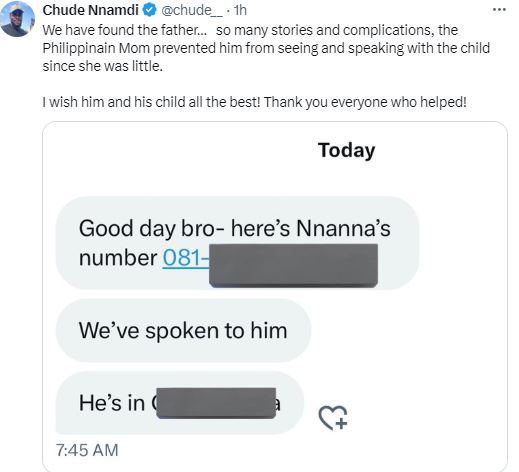Click the blue verified badge

[x=150, y=10]
